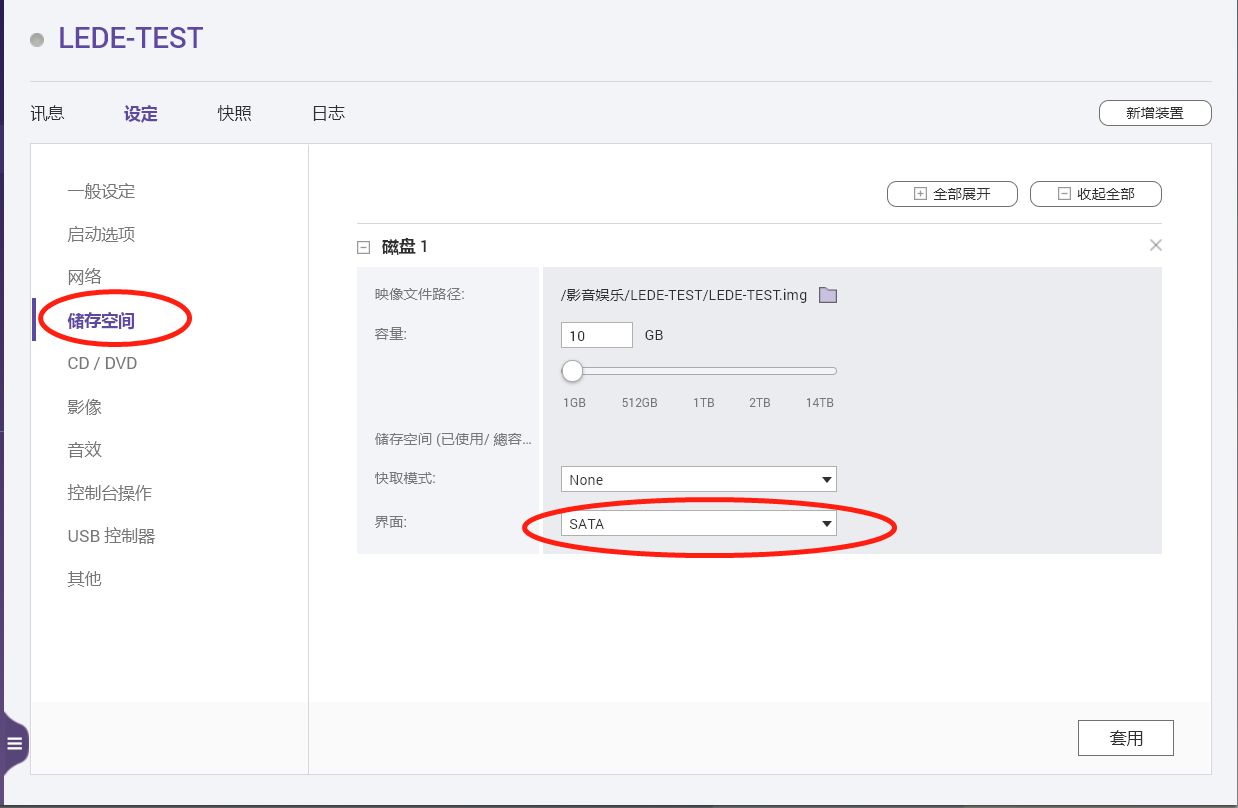The height and width of the screenshot is (808, 1238).
Task: Remove Disk 1 with the X icon
Action: pyautogui.click(x=1156, y=245)
